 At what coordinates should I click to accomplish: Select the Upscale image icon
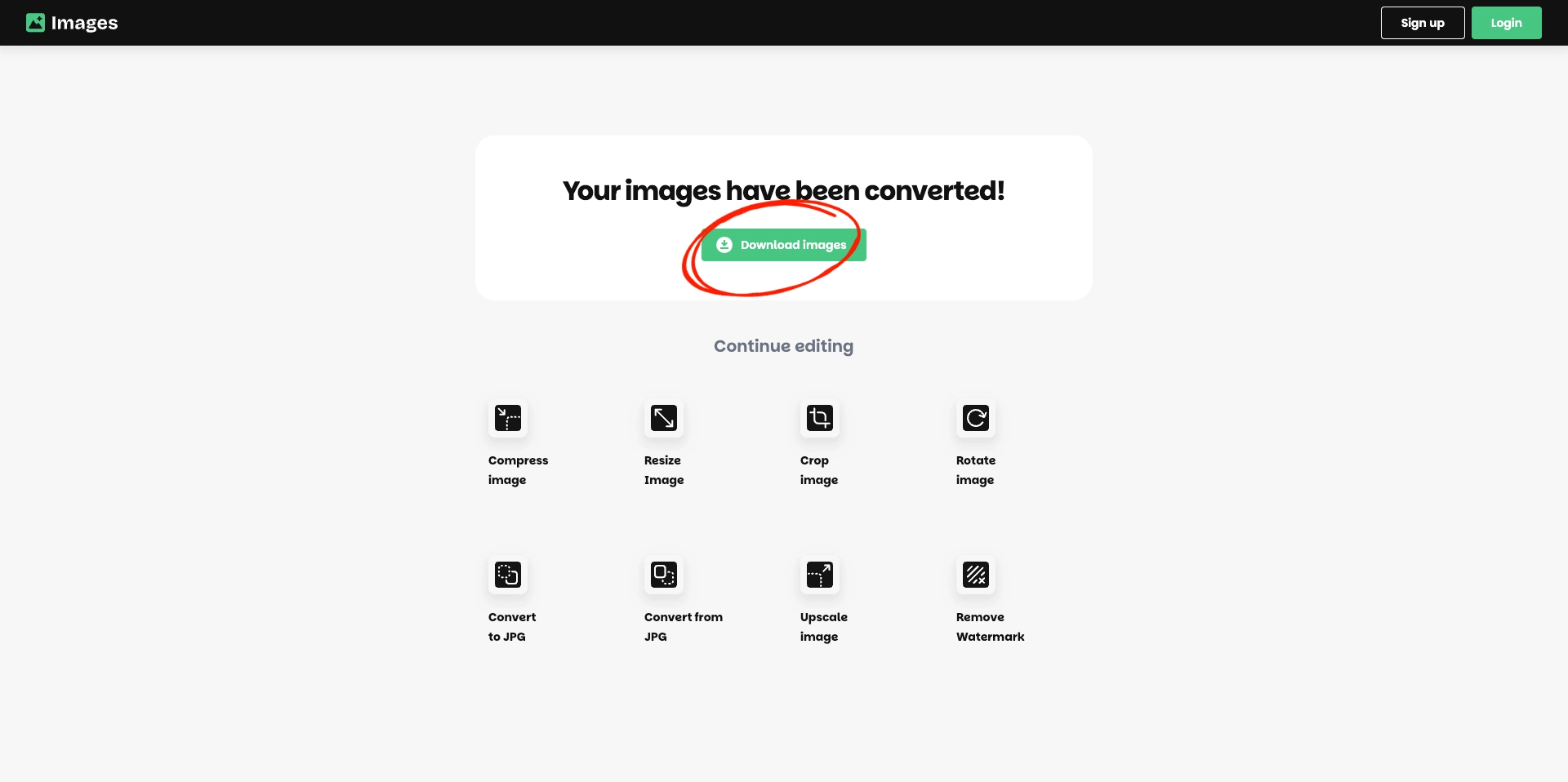pos(820,575)
